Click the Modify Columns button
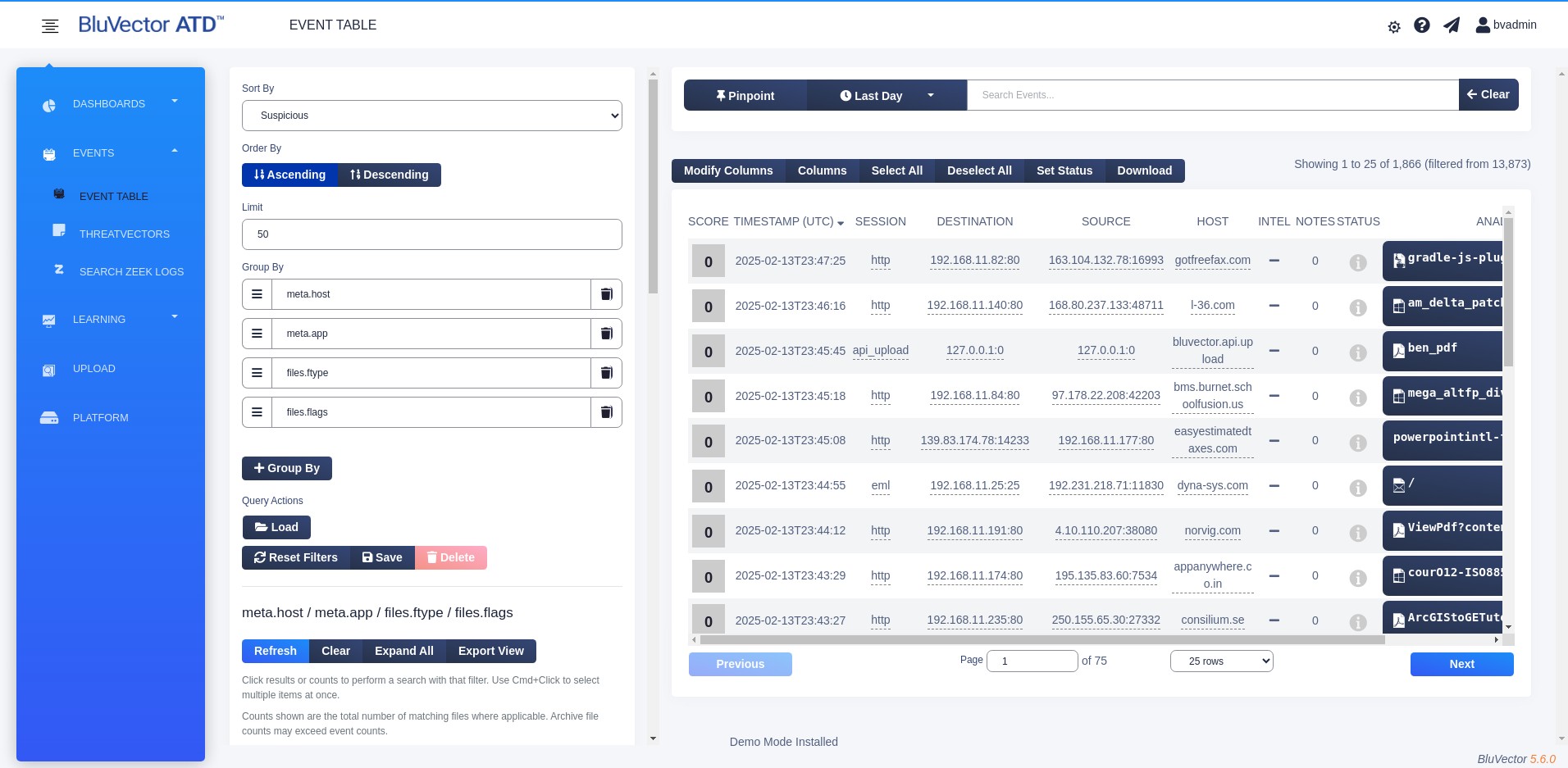This screenshot has height=768, width=1568. click(728, 170)
